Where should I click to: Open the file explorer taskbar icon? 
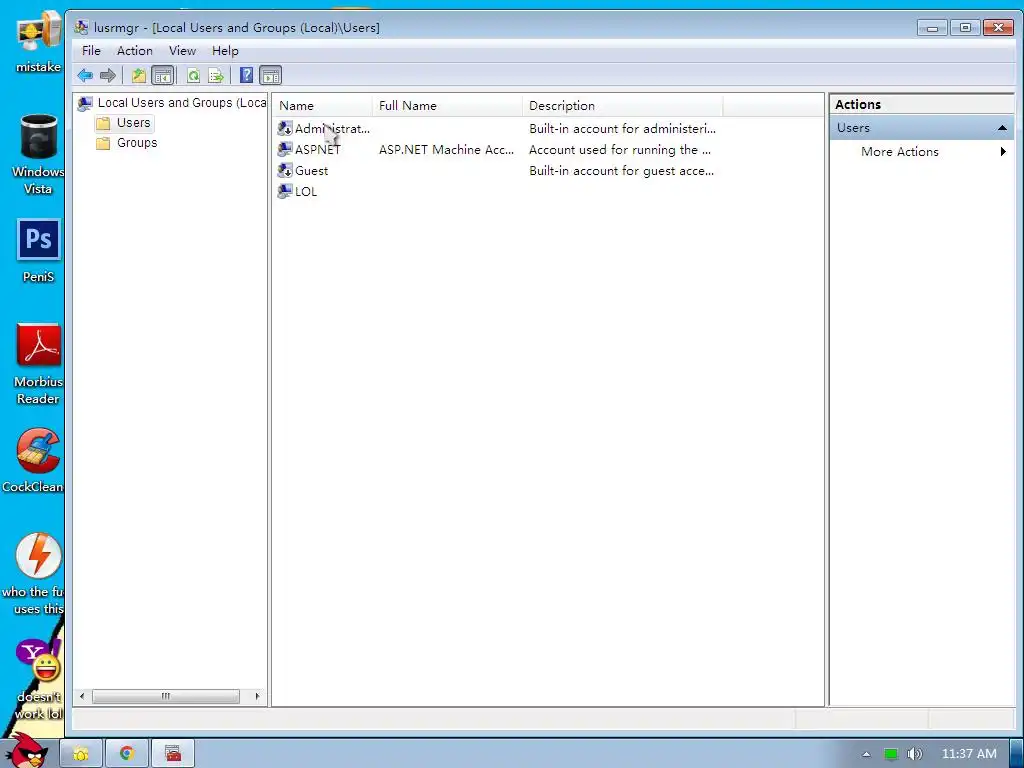pos(81,754)
